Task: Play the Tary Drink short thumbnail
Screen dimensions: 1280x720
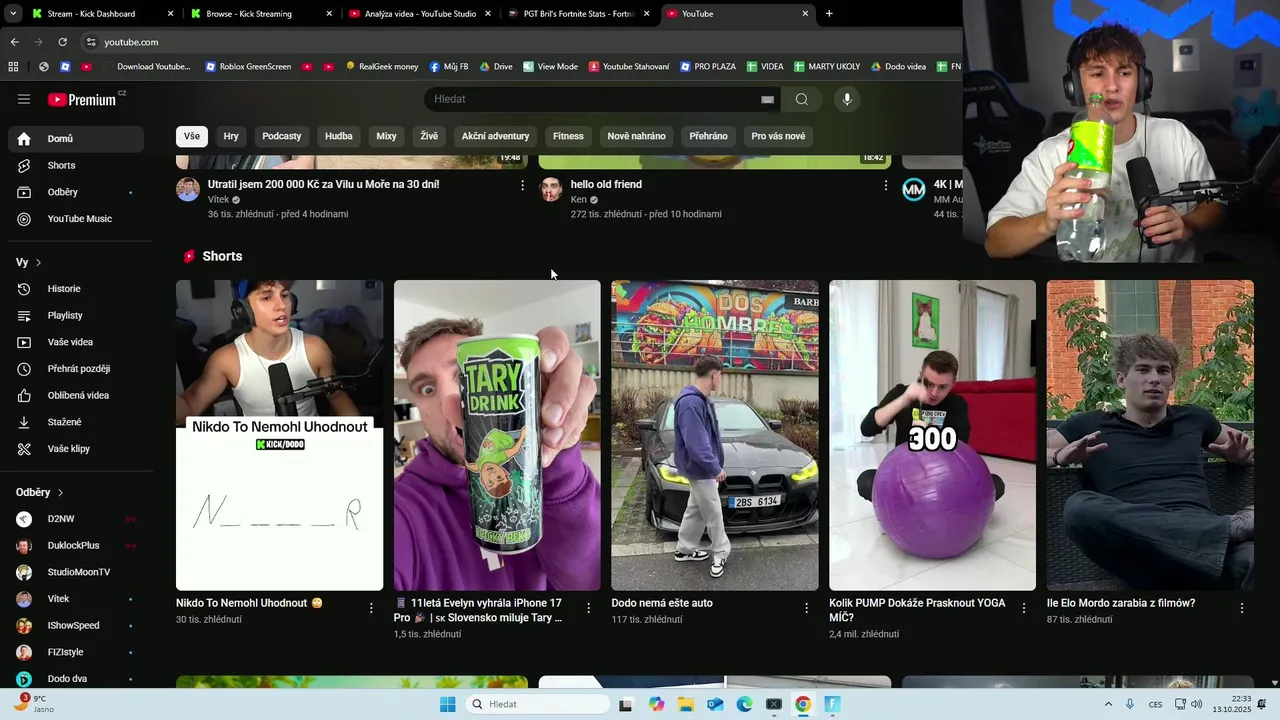Action: [x=497, y=435]
